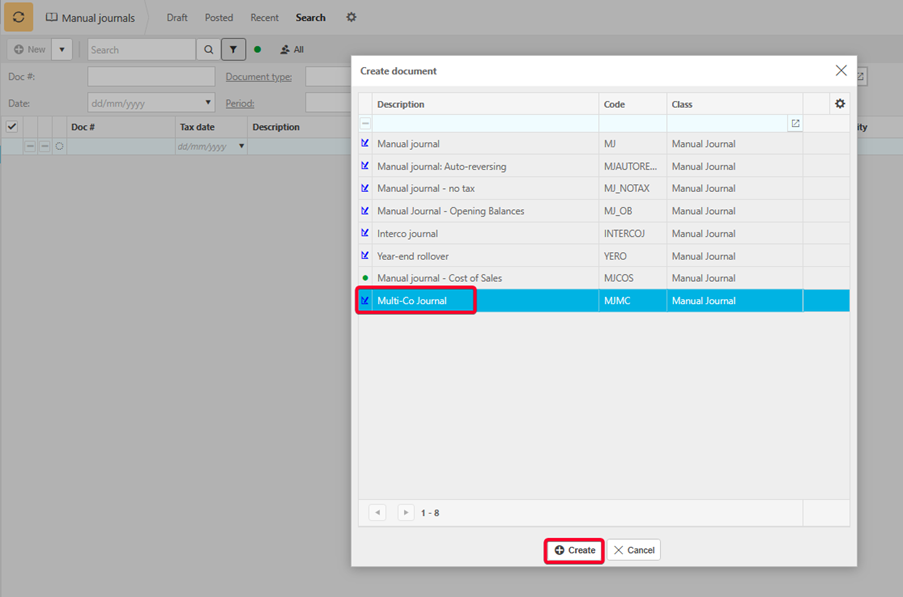
Task: Focus the Doc # input field
Action: 151,77
